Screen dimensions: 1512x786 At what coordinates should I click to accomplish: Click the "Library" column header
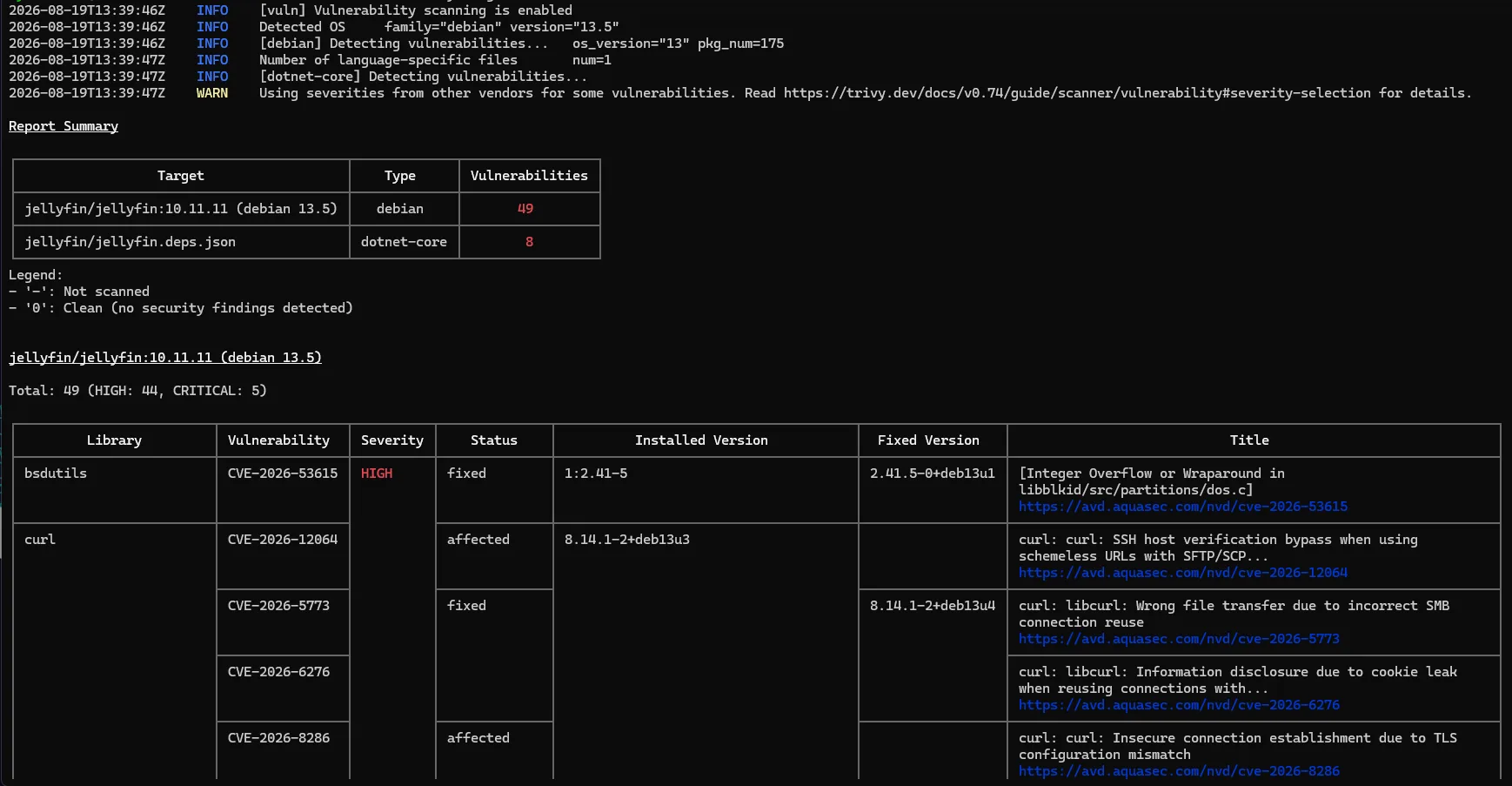(x=114, y=440)
